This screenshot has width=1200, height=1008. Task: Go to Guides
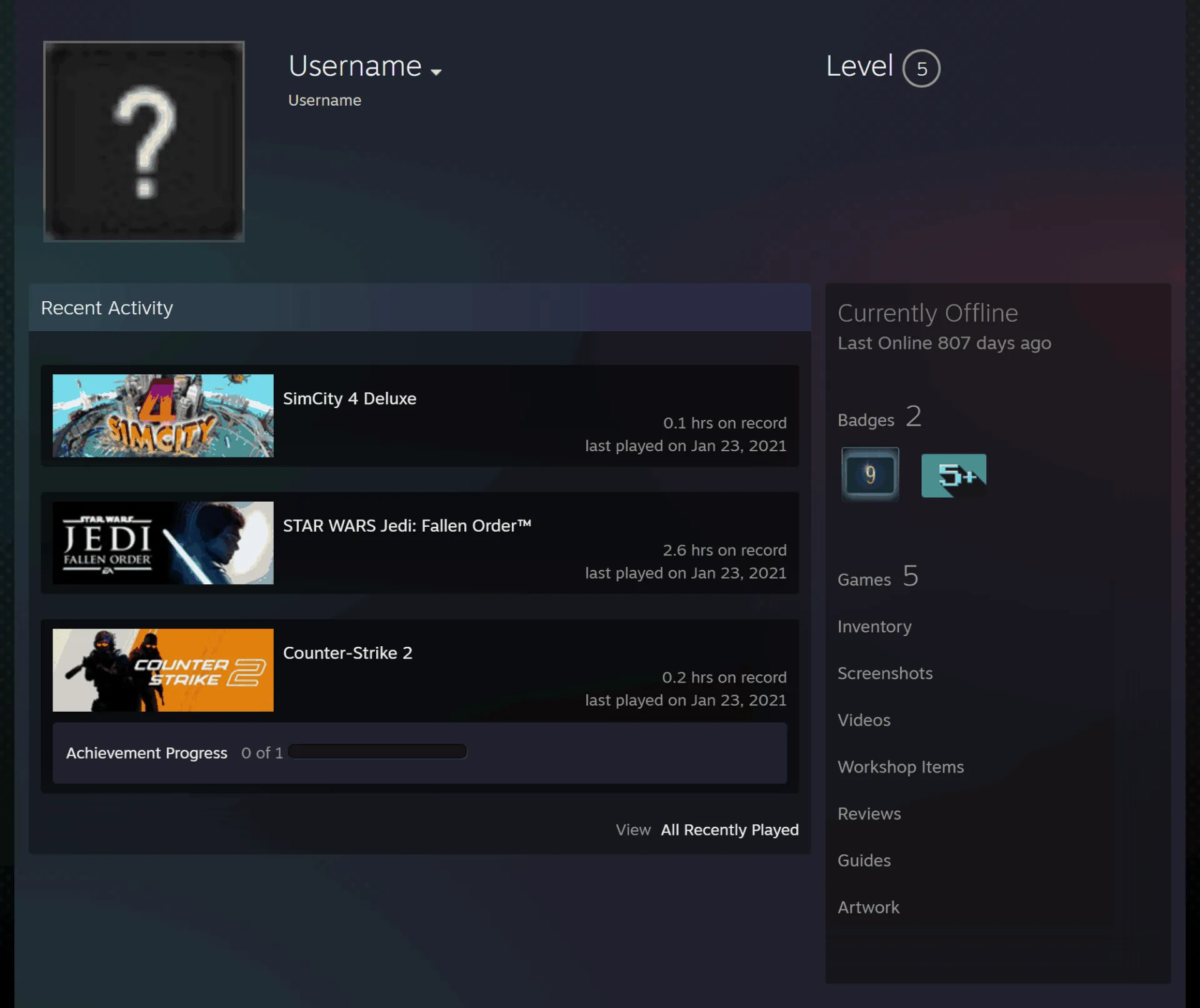[x=864, y=861]
